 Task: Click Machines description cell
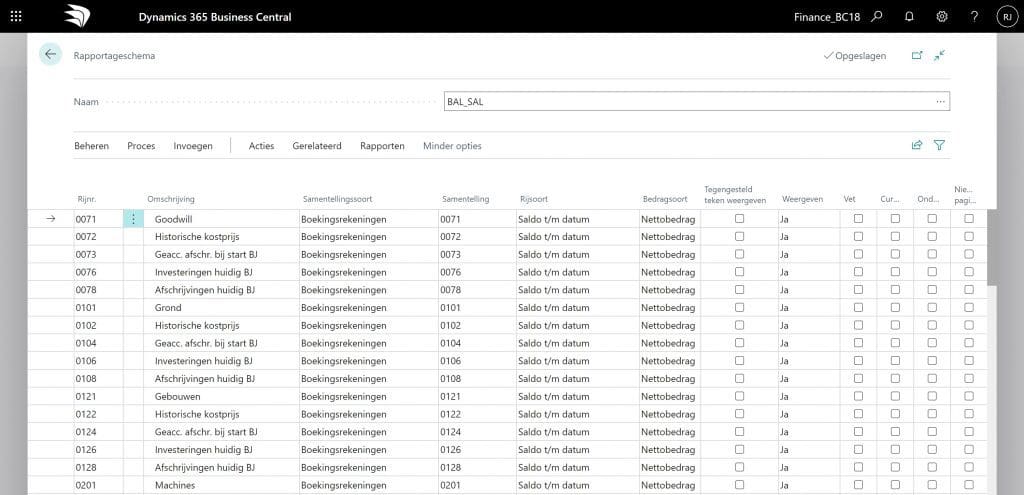[x=221, y=485]
